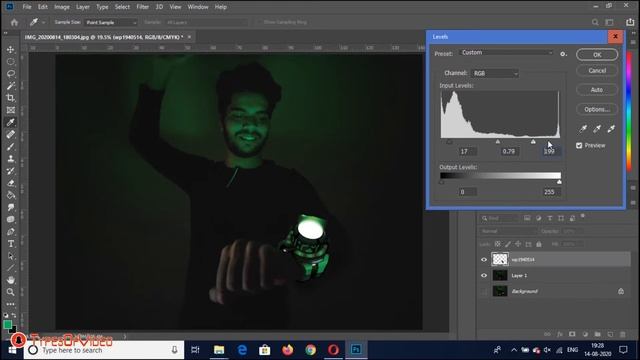Pick the gray point eyedropper in Levels
Viewport: 640px width, 360px height.
597,129
